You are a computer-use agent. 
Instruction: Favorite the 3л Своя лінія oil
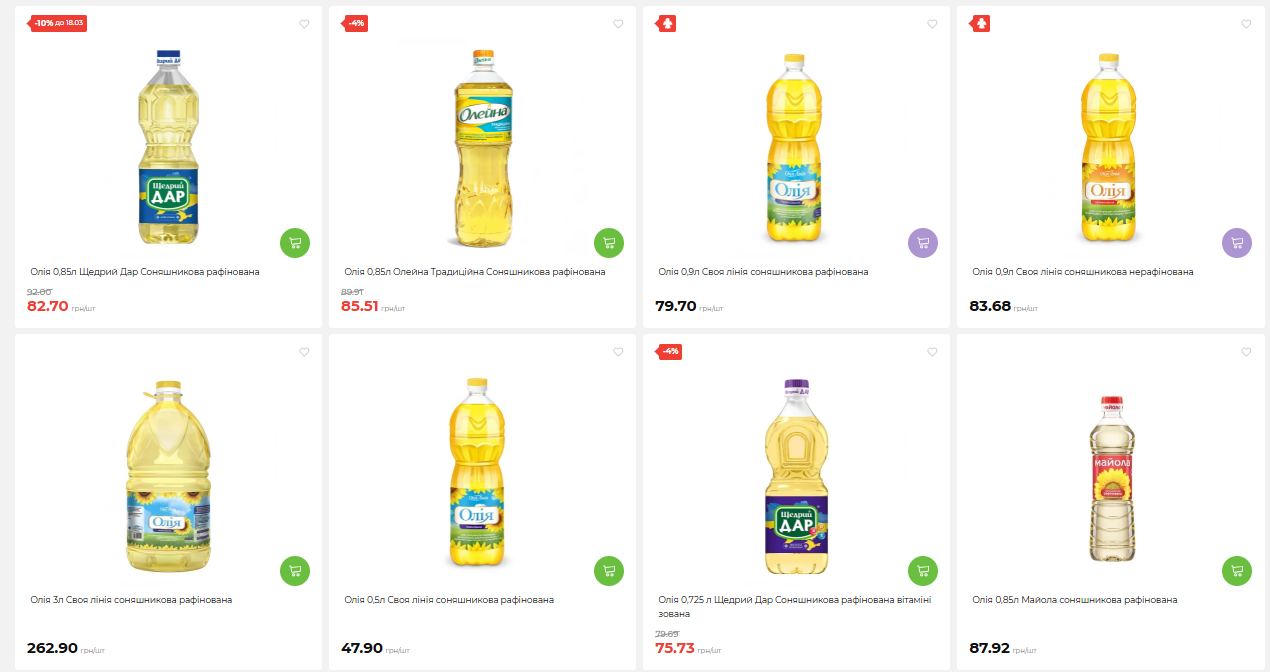305,352
